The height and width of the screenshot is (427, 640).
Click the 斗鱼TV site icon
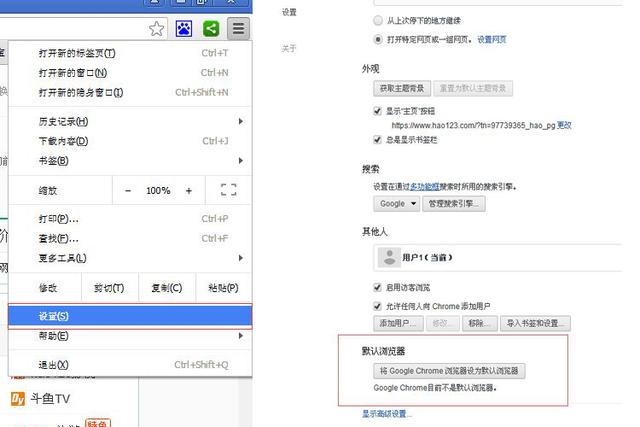18,398
